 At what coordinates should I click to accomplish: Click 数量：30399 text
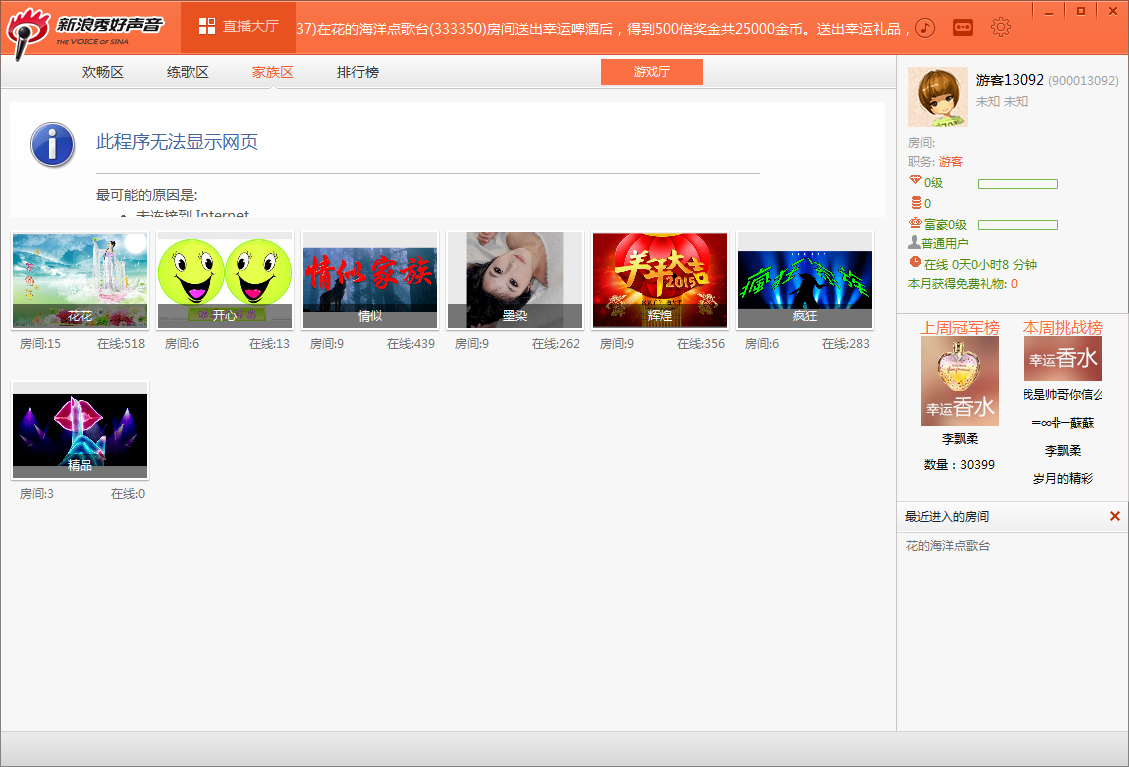point(959,465)
